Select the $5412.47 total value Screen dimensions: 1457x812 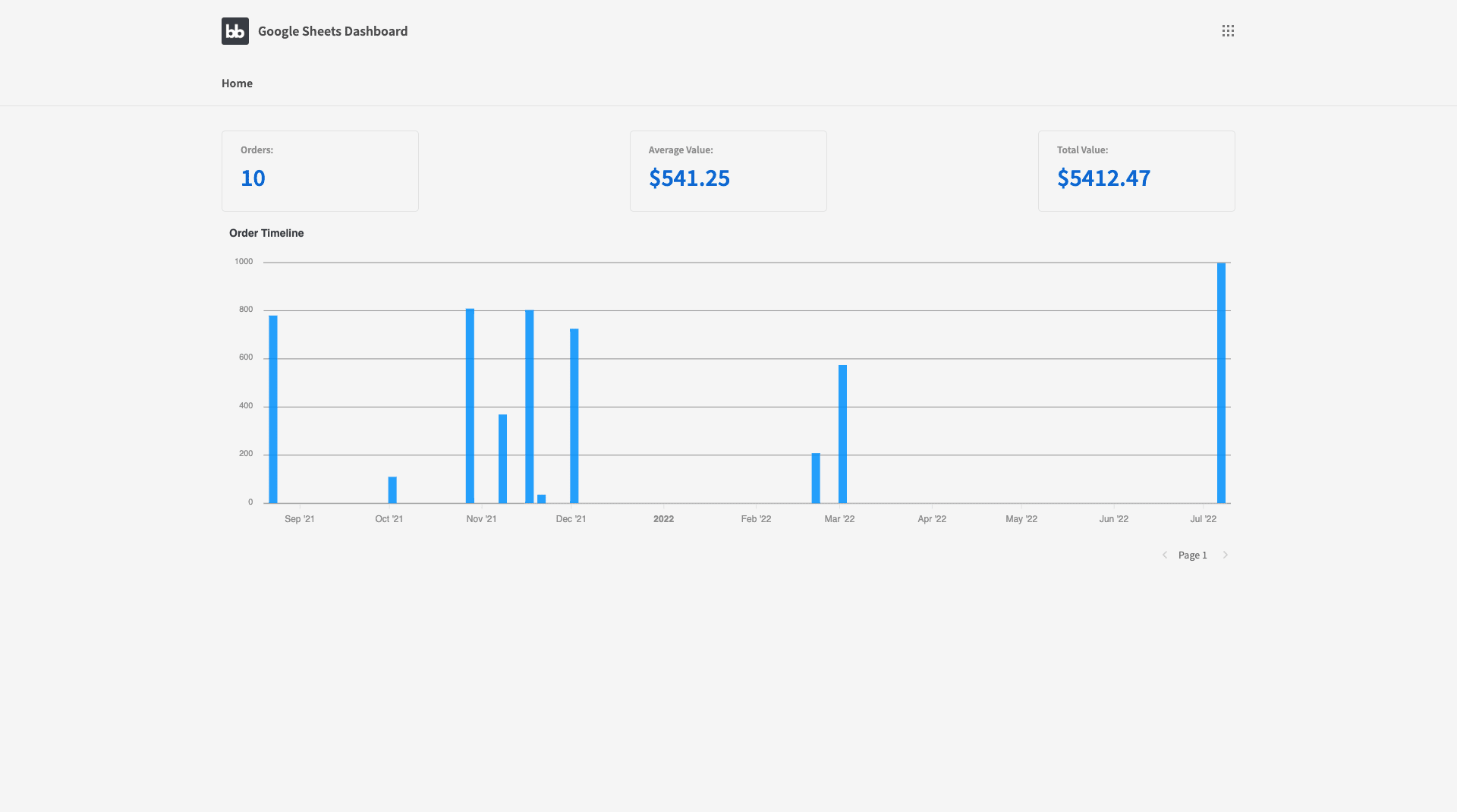coord(1103,178)
